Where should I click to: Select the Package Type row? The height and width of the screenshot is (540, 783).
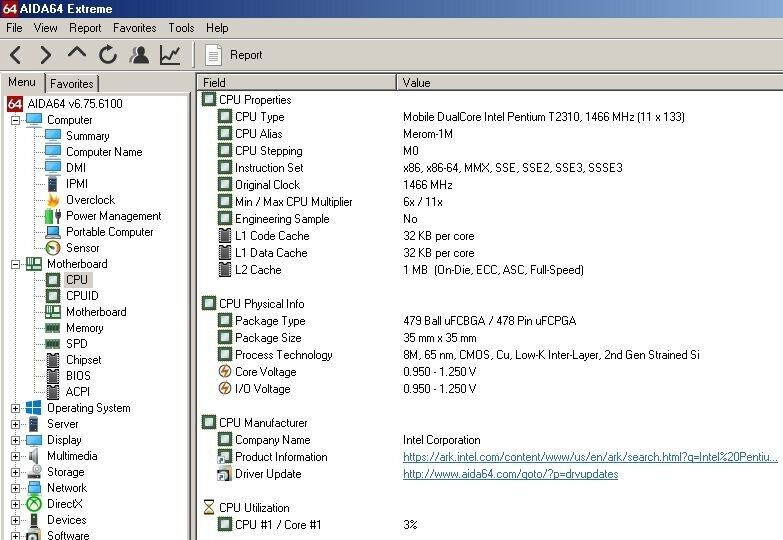coord(491,321)
